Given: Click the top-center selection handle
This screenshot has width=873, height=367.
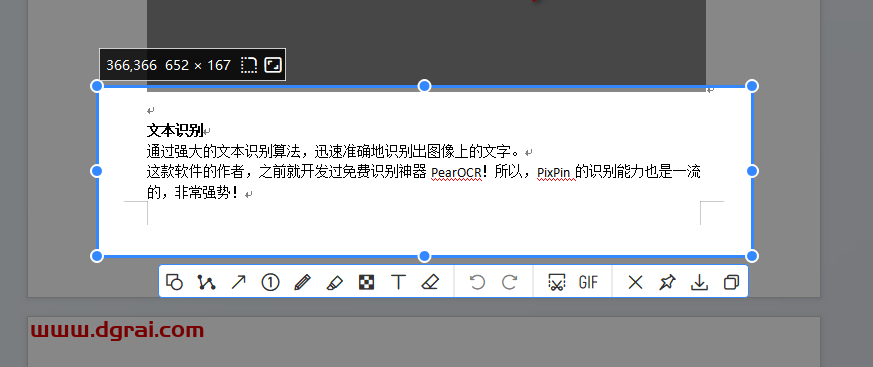Looking at the screenshot, I should pos(424,86).
